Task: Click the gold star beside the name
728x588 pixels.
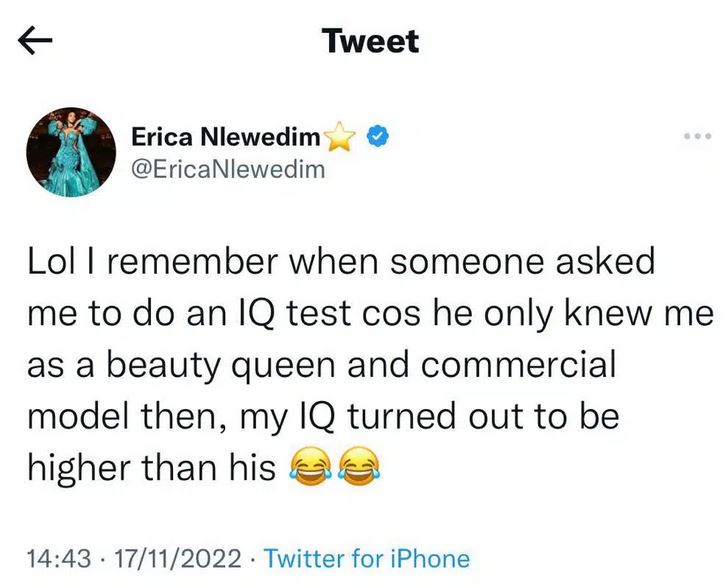Action: (x=340, y=137)
